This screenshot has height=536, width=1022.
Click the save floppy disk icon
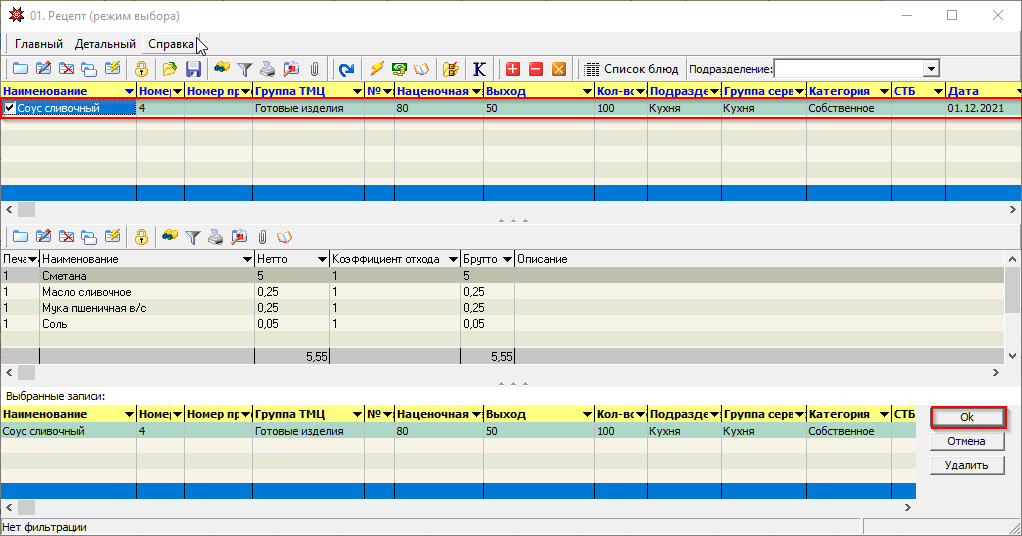(x=193, y=69)
